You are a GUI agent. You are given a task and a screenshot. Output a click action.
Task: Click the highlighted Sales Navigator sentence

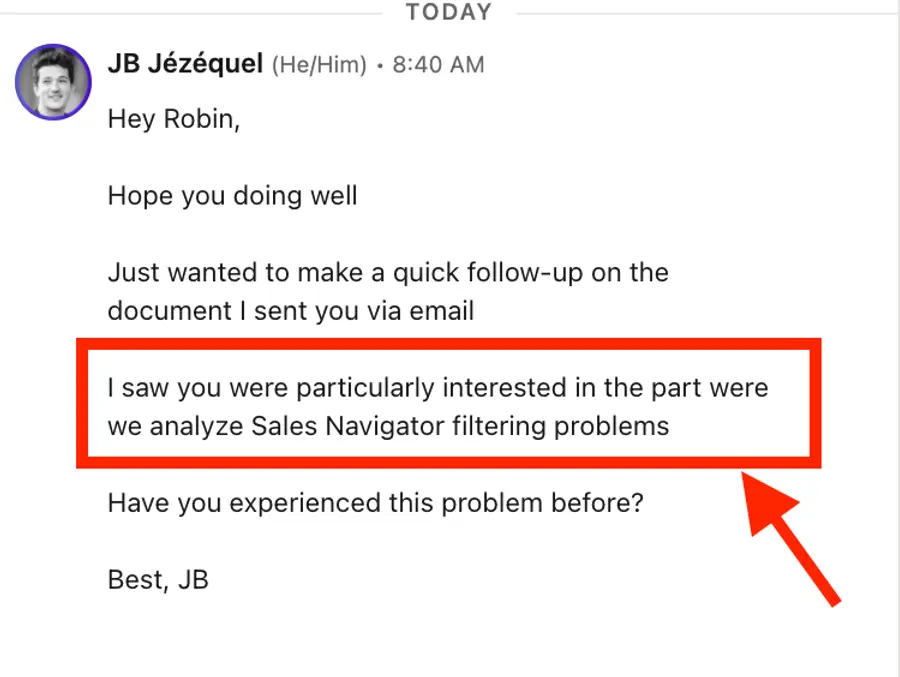440,406
